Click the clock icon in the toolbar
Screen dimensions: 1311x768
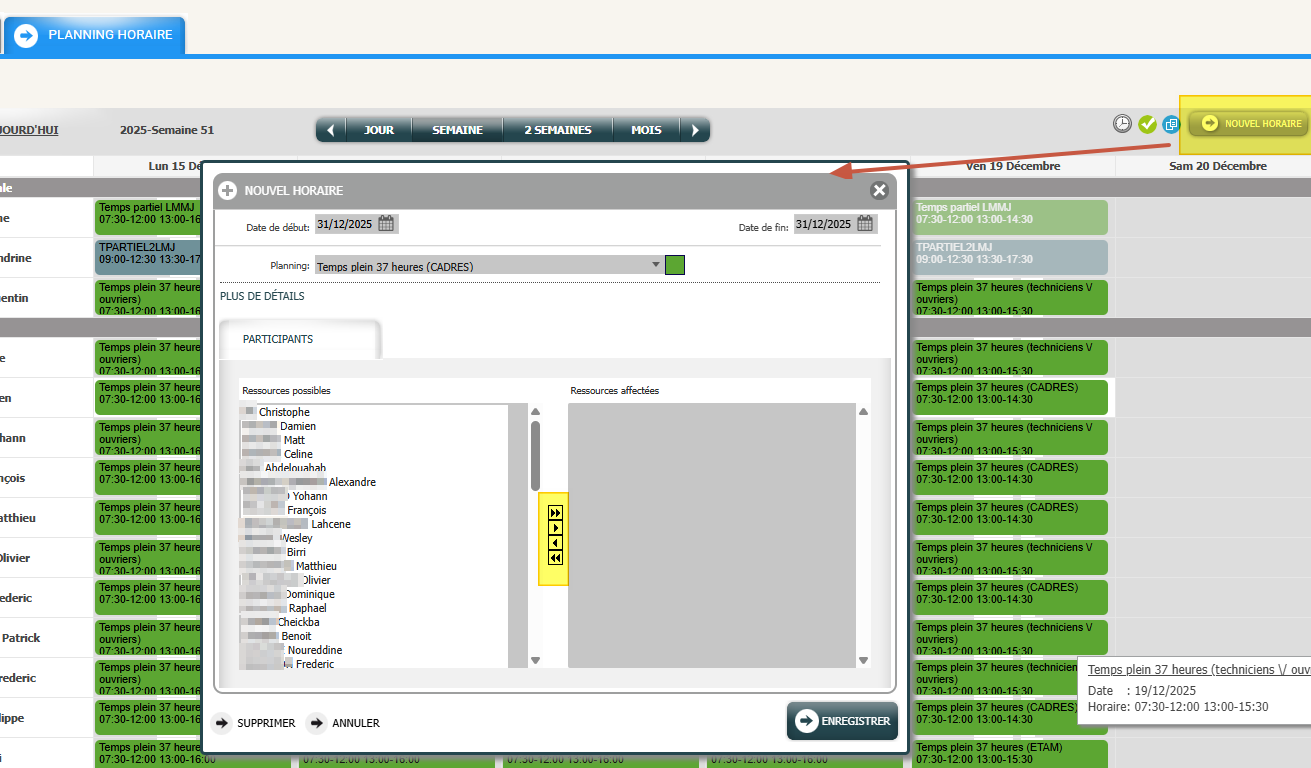tap(1123, 124)
